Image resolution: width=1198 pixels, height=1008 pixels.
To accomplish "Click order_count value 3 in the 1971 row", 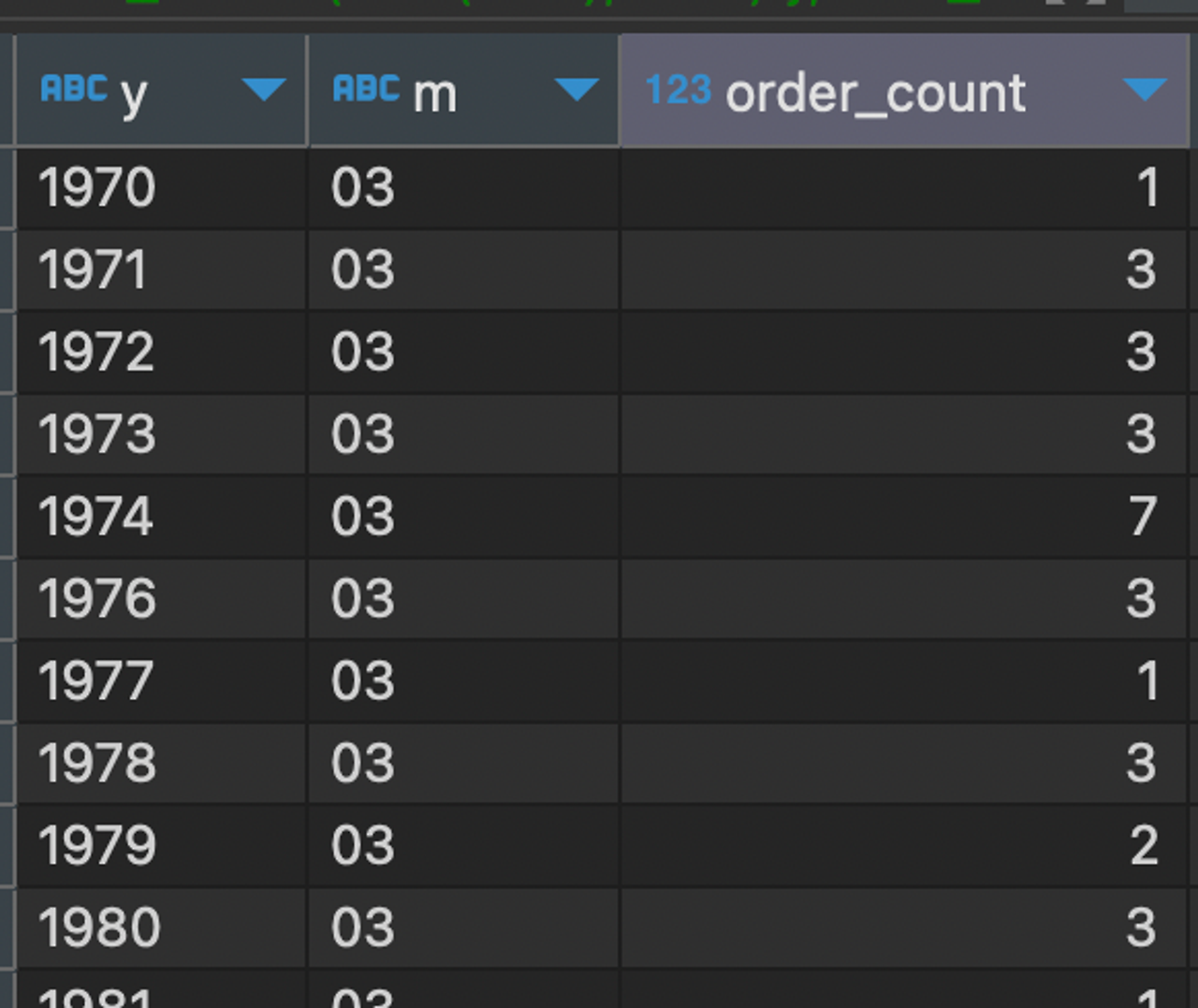I will 905,270.
